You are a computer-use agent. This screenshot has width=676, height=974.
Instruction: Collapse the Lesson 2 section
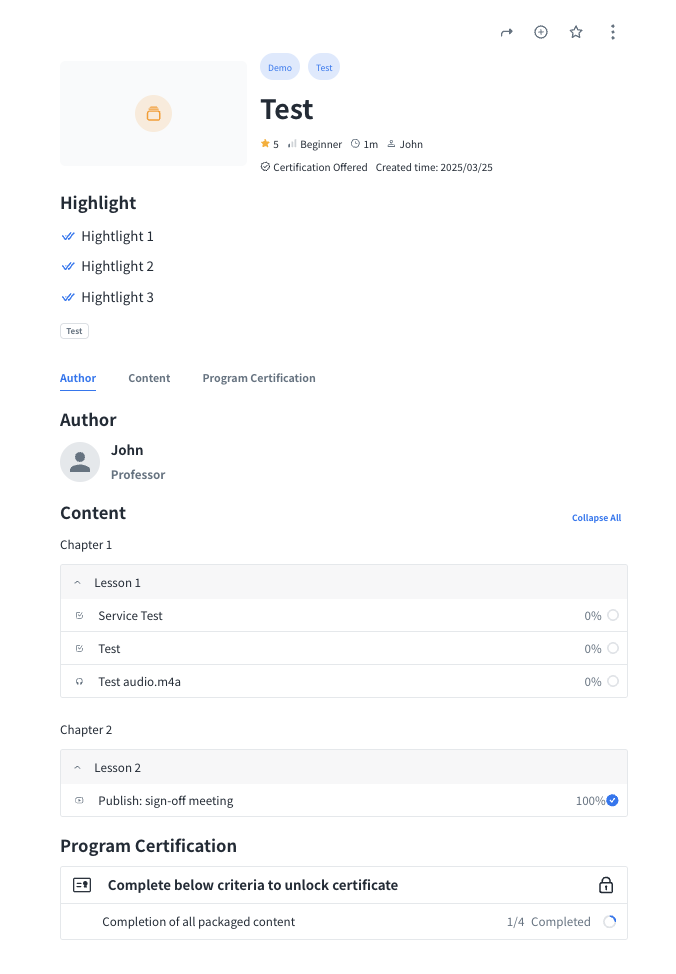click(x=77, y=768)
